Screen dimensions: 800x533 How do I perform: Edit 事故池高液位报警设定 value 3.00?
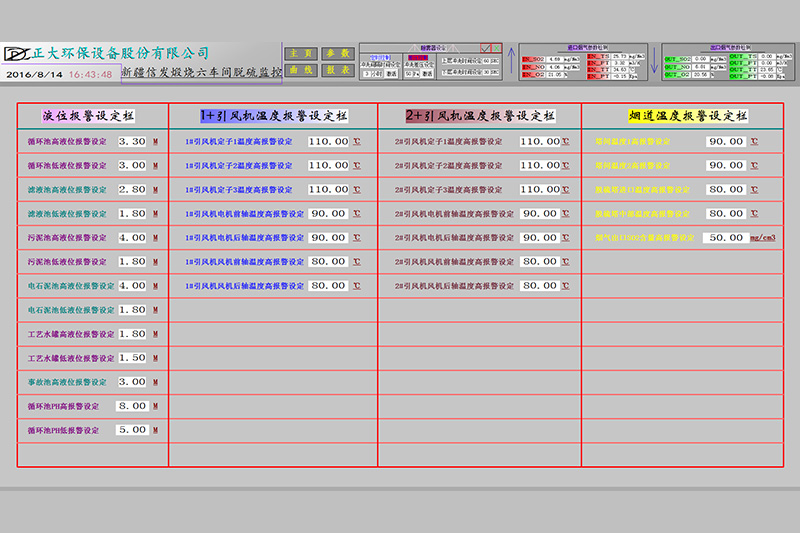pyautogui.click(x=132, y=382)
